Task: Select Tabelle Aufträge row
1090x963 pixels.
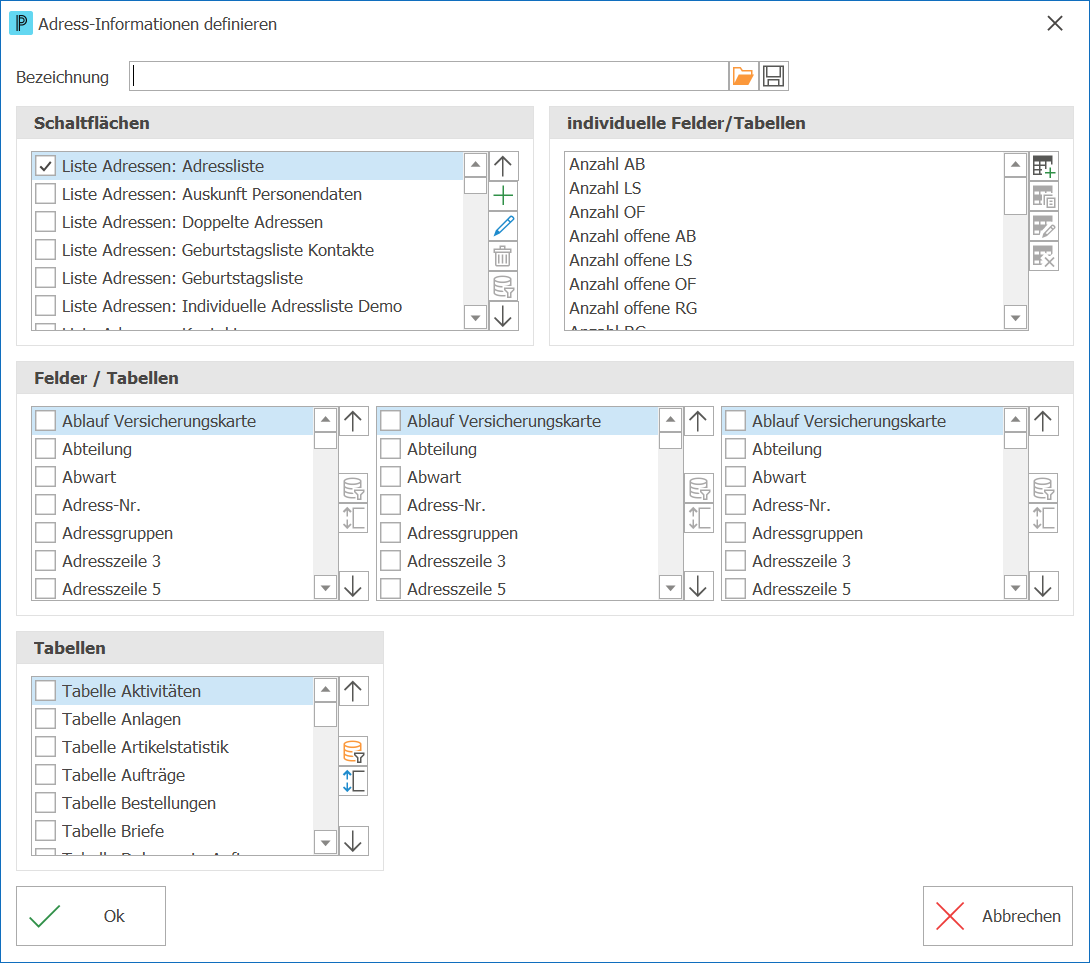Action: 173,775
